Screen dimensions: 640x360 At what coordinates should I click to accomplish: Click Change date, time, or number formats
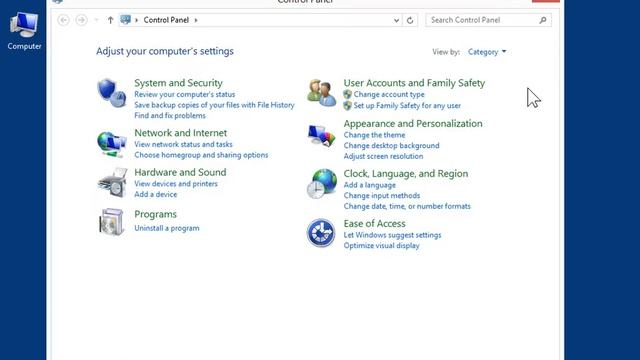(407, 206)
